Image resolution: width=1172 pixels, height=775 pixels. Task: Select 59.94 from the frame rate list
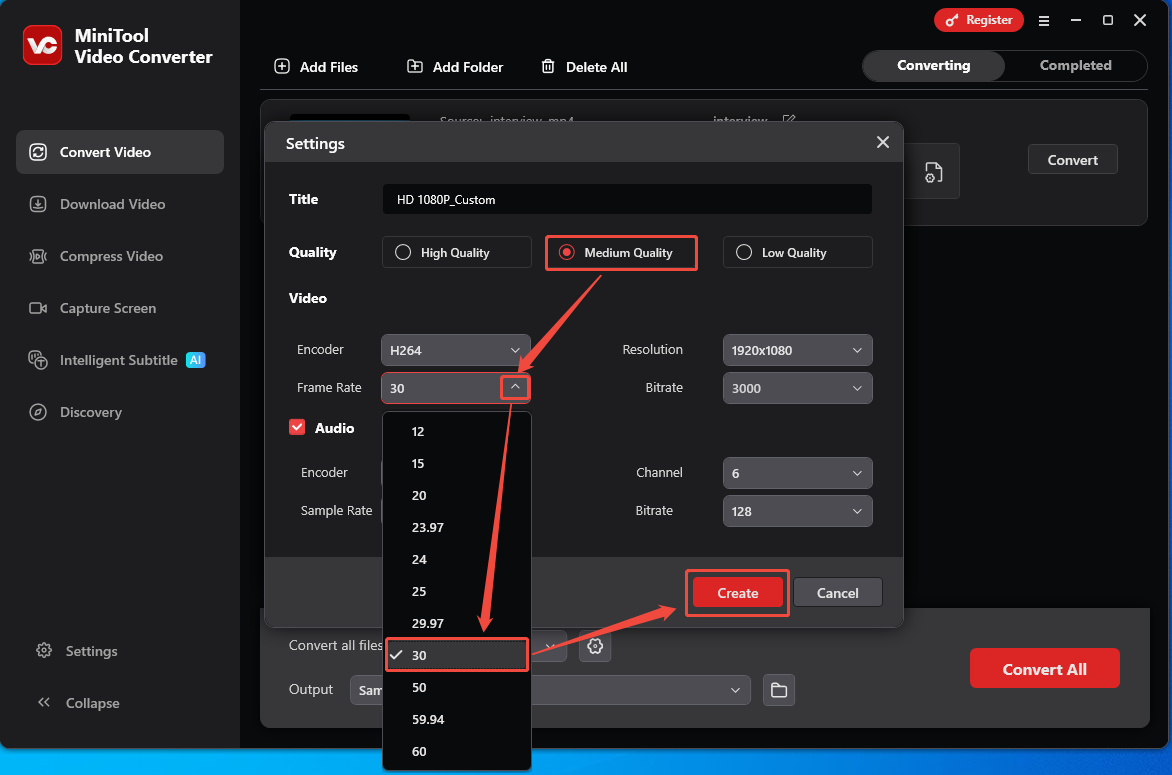tap(430, 719)
